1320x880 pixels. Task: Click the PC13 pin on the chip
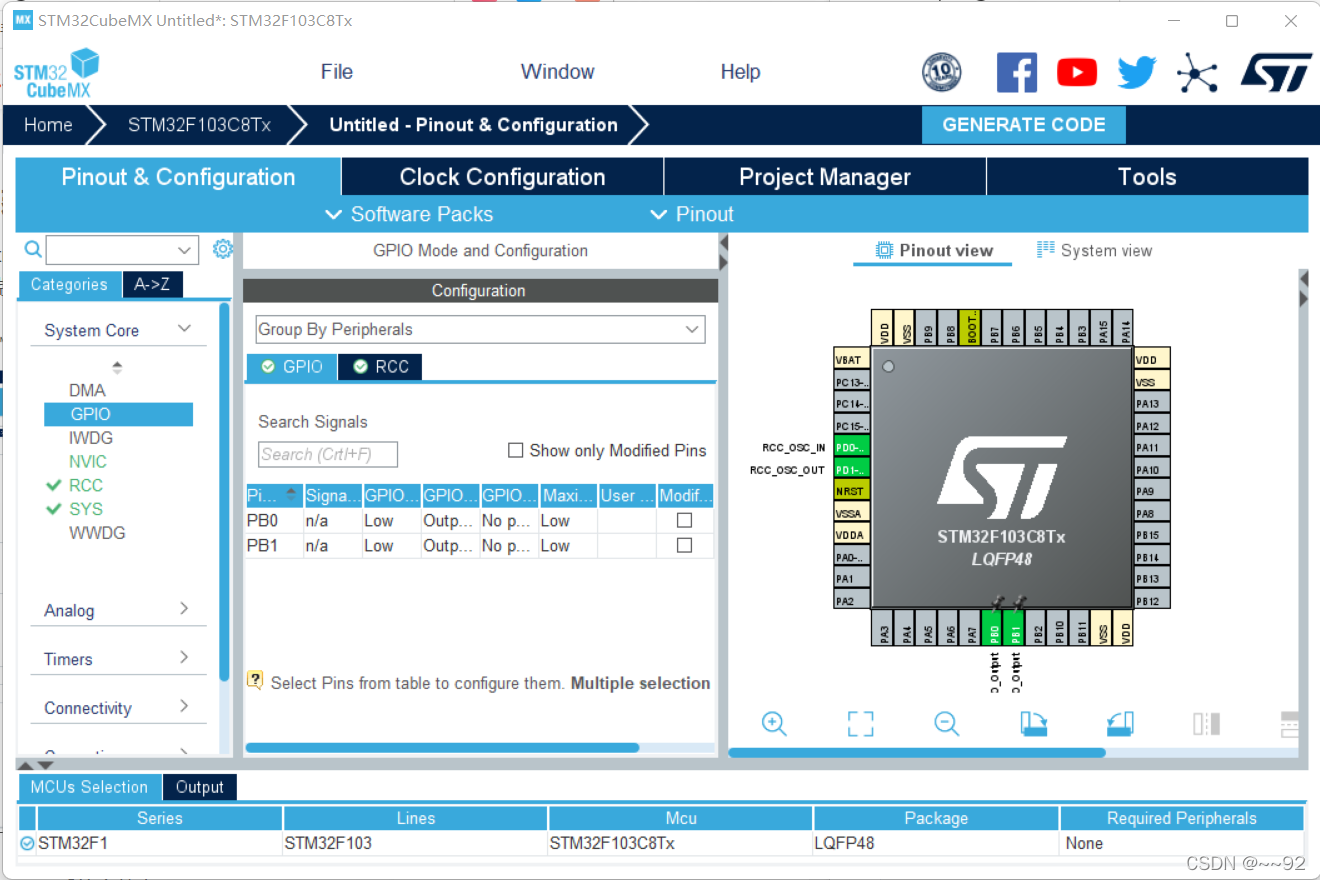pyautogui.click(x=852, y=382)
